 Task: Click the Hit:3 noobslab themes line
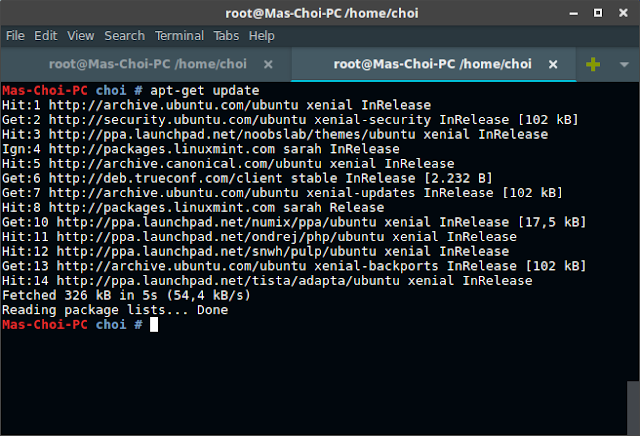point(275,134)
